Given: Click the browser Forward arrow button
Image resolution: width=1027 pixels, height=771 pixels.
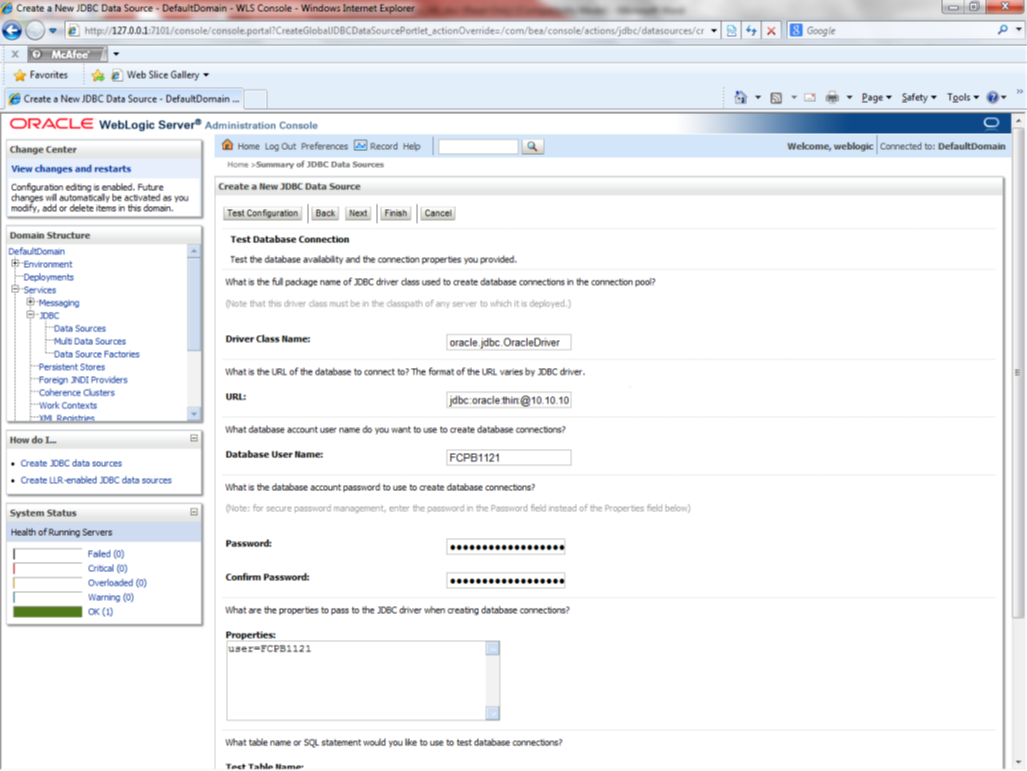Looking at the screenshot, I should pos(35,30).
